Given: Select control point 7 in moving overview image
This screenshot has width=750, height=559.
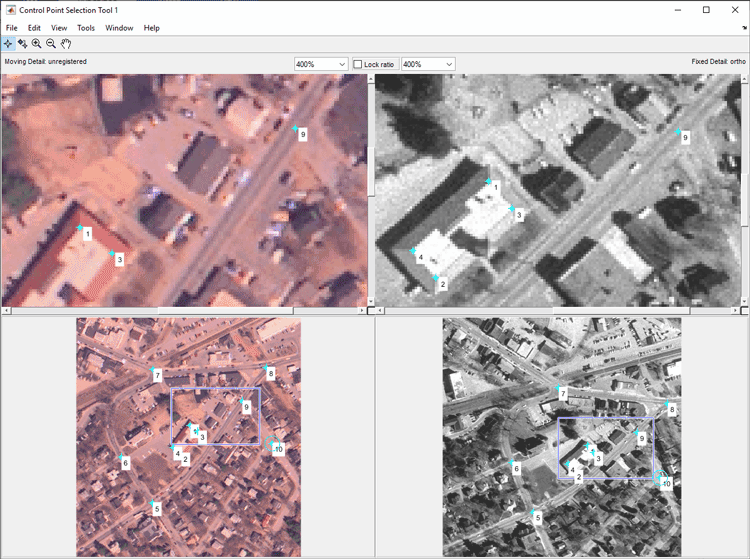Looking at the screenshot, I should coord(152,370).
